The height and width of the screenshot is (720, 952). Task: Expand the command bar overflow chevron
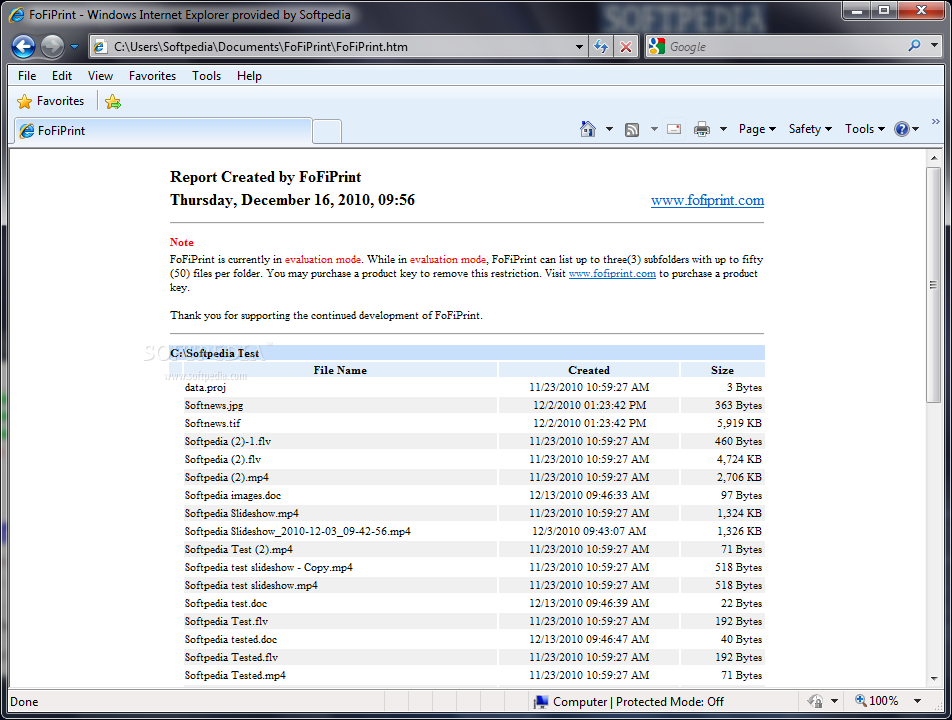coord(935,122)
